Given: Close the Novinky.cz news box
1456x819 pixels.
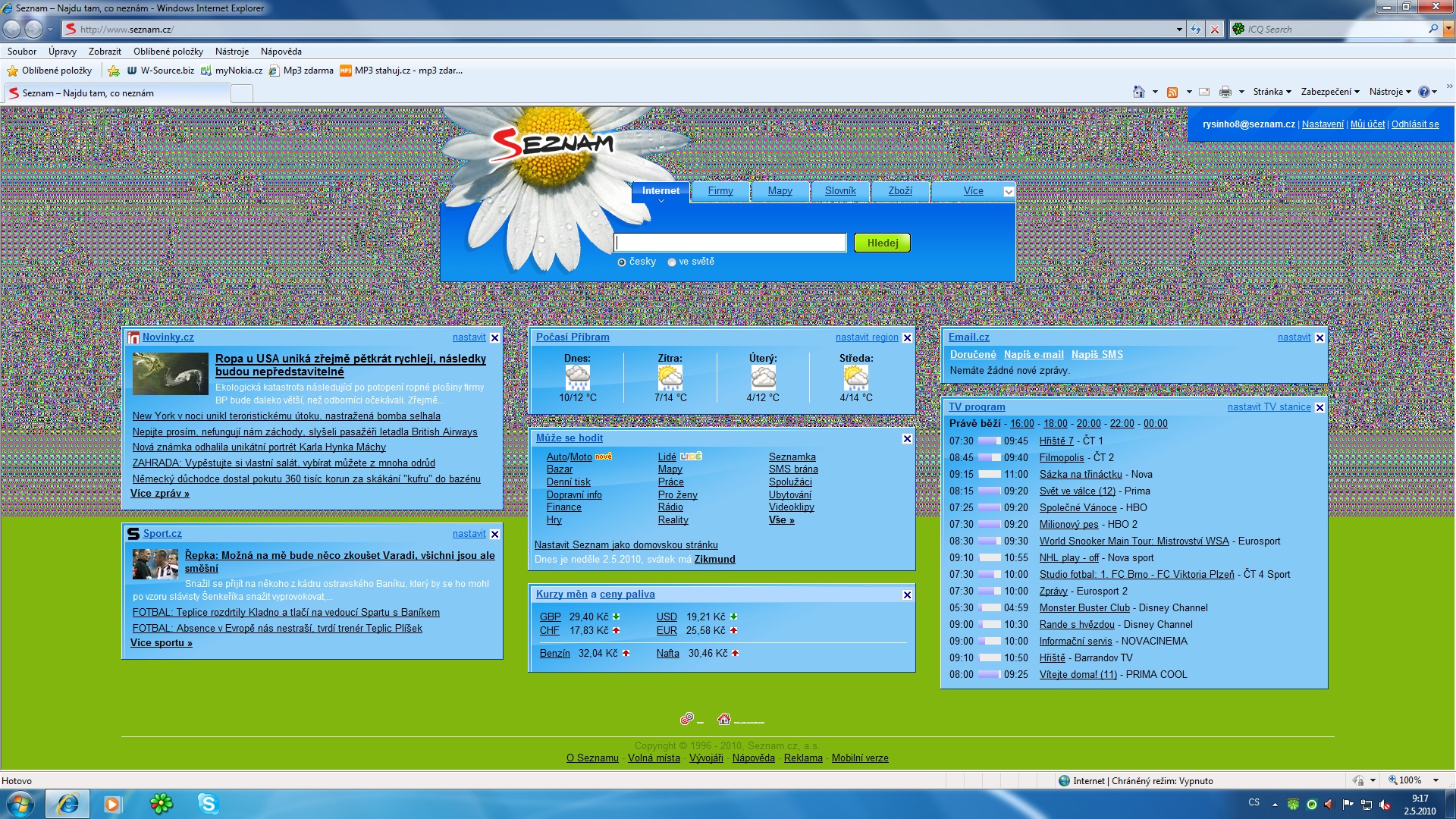Looking at the screenshot, I should [x=495, y=338].
